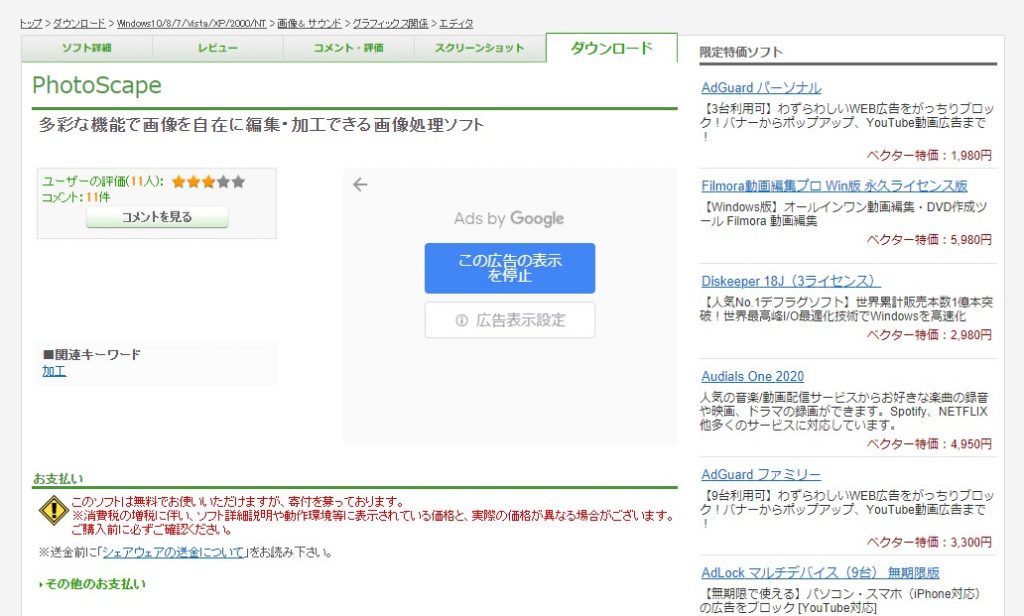The image size is (1024, 616).
Task: Click the 画像&サウンド breadcrumb link
Action: tap(309, 24)
